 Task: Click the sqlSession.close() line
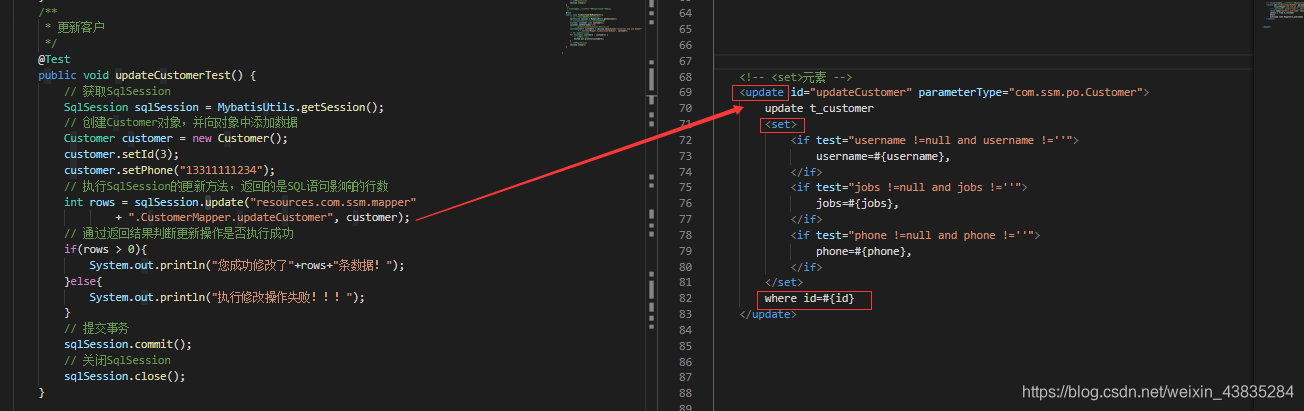point(125,376)
